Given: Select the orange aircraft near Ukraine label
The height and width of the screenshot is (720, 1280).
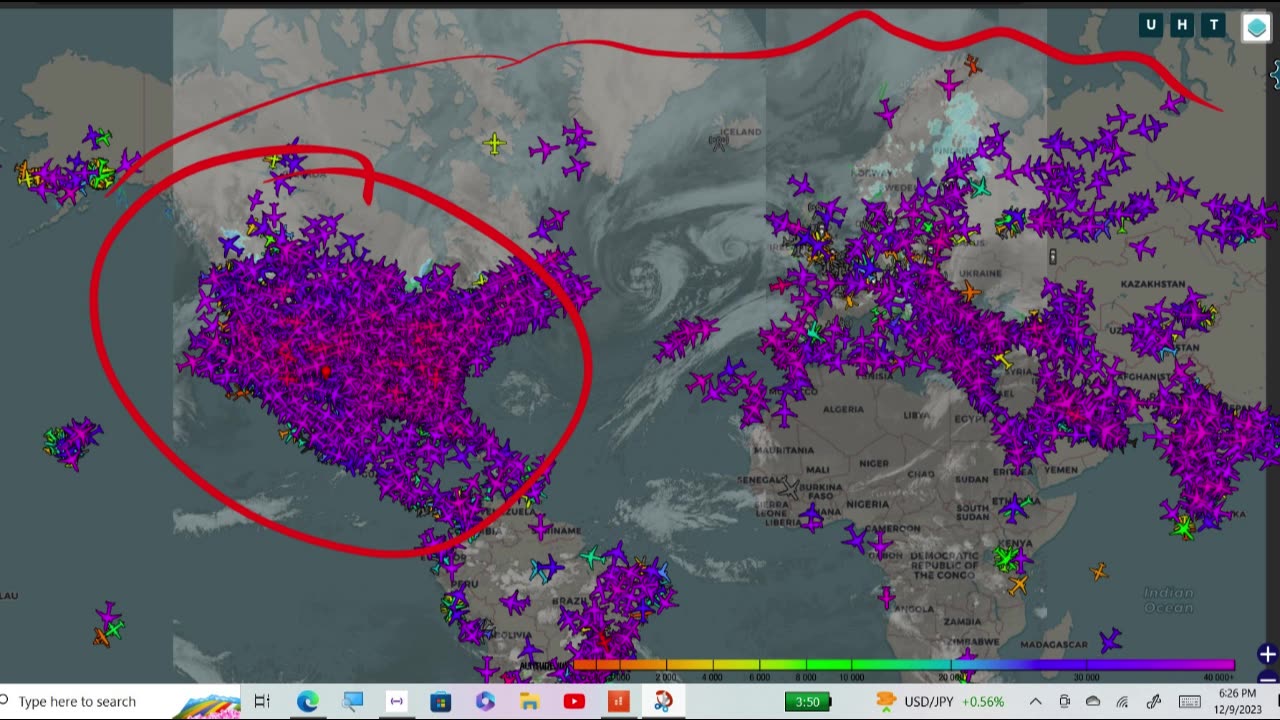Looking at the screenshot, I should (969, 292).
